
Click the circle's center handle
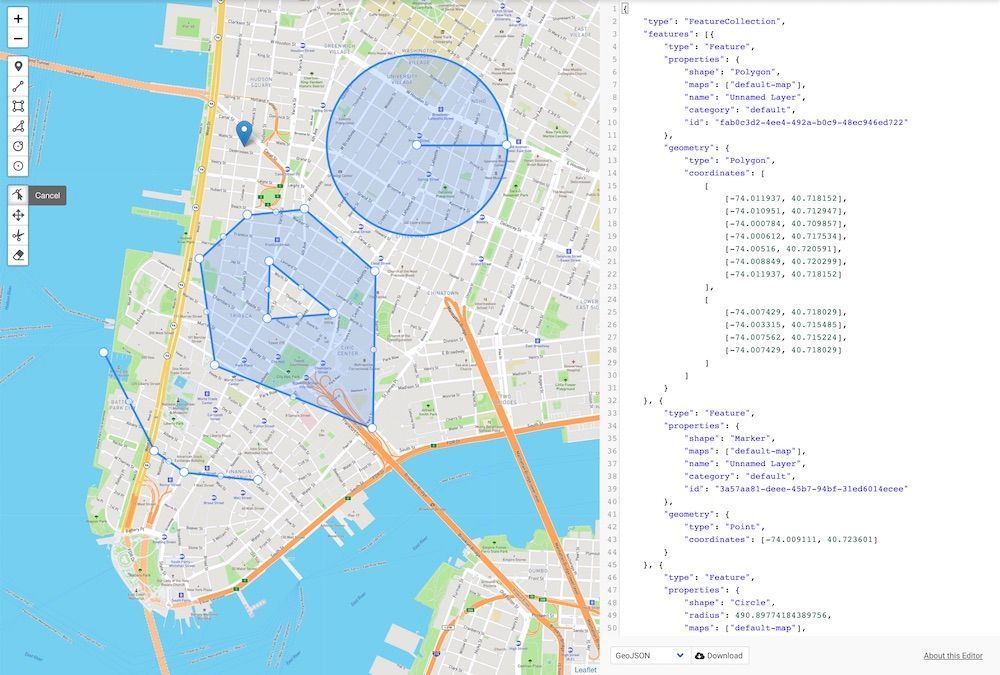click(x=417, y=145)
